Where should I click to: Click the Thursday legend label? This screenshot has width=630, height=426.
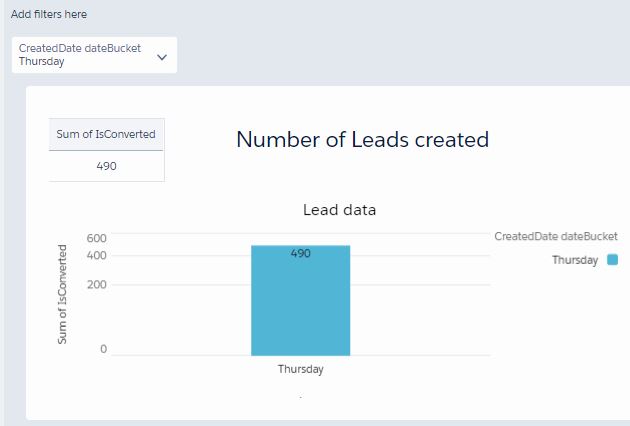pyautogui.click(x=575, y=260)
